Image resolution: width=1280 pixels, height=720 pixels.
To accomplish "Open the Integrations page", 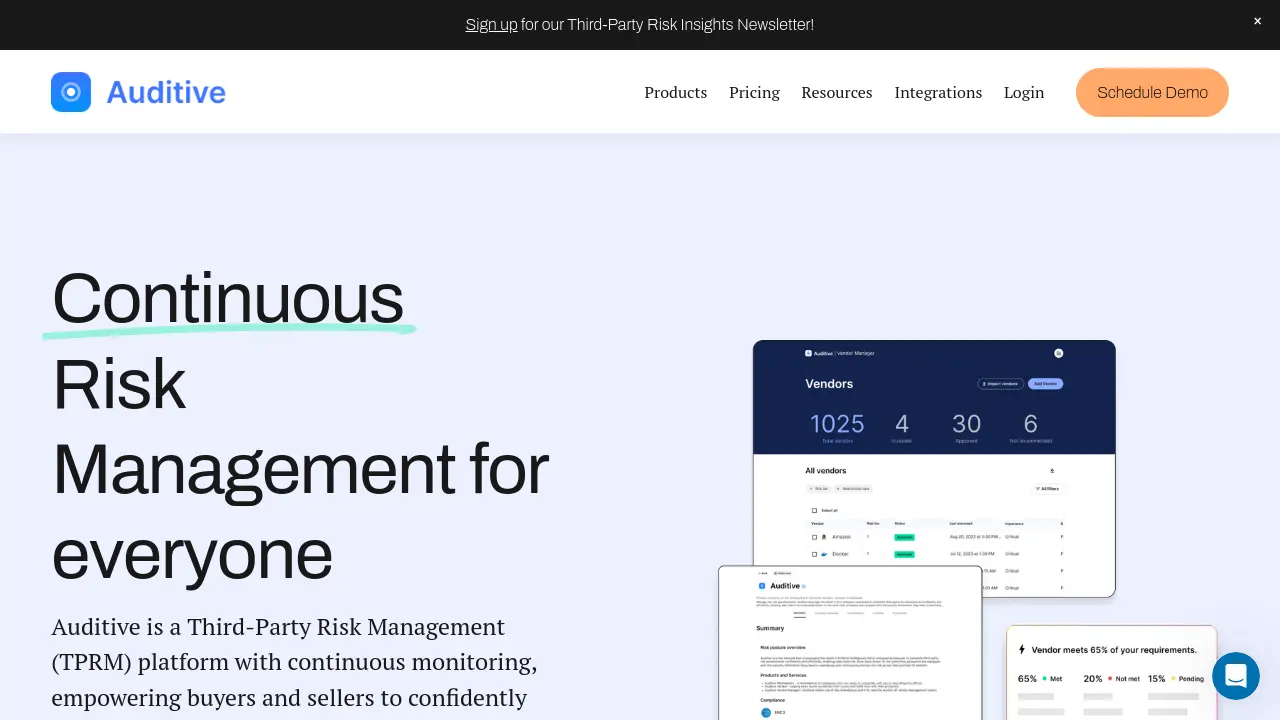I will 938,92.
